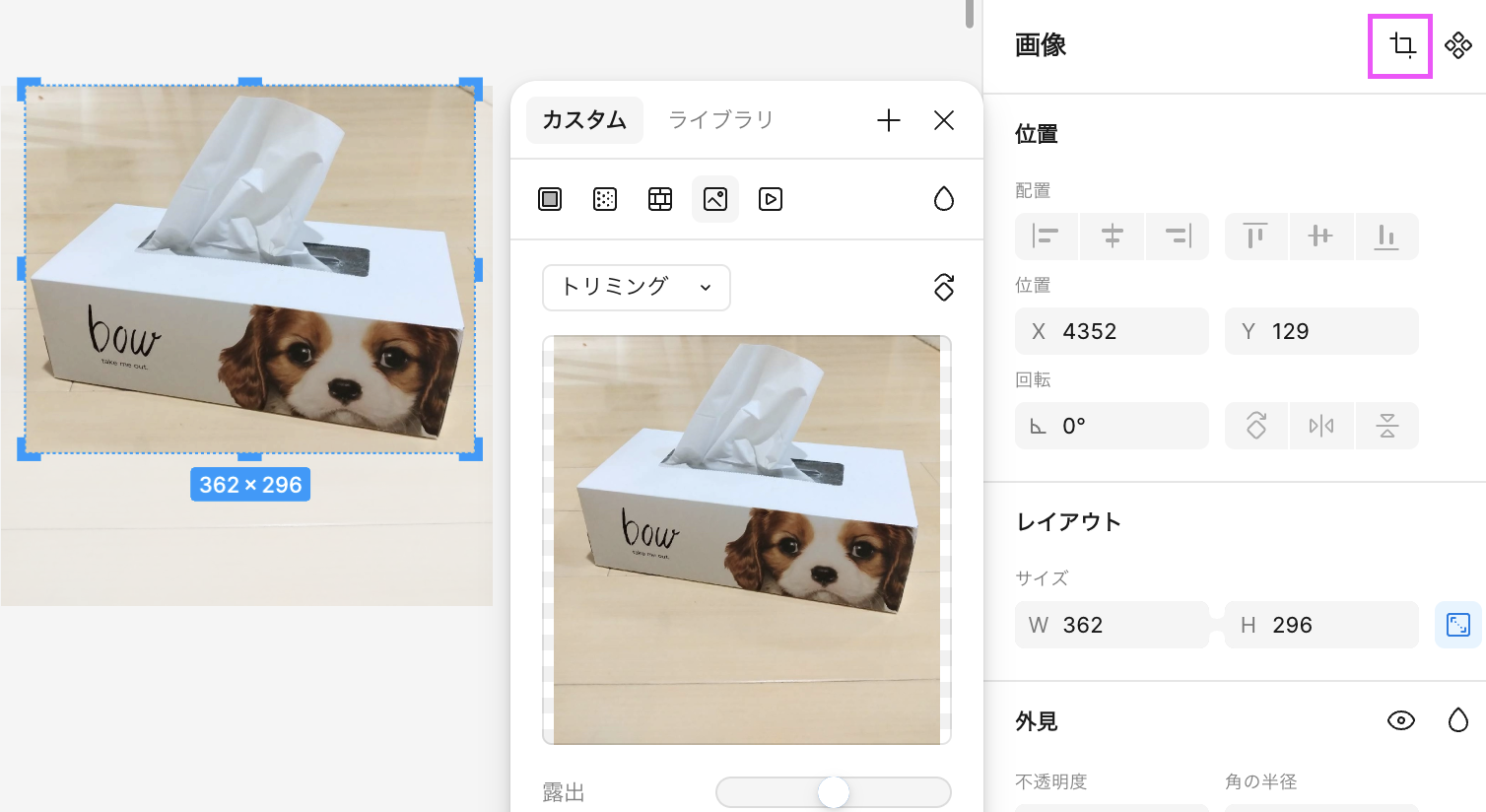The width and height of the screenshot is (1486, 812).
Task: Flip the image horizontally
Action: pyautogui.click(x=1321, y=426)
